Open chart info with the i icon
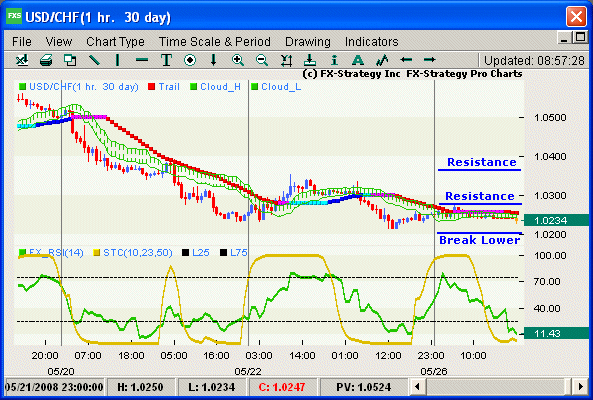593x400 pixels. 334,60
